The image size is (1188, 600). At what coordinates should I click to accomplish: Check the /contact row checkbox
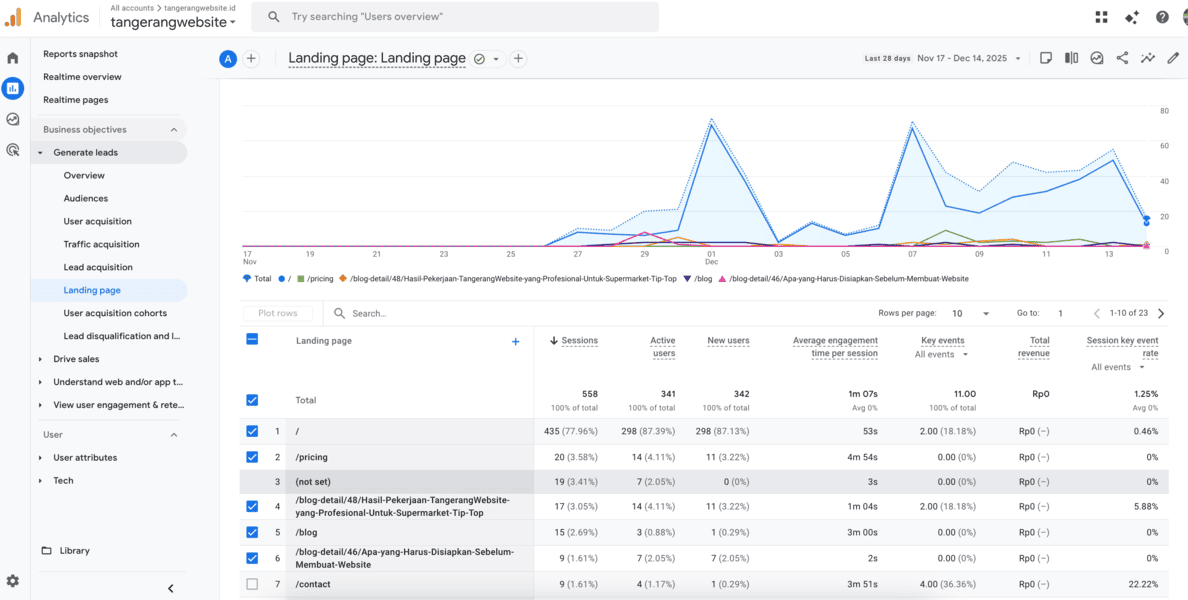point(252,584)
